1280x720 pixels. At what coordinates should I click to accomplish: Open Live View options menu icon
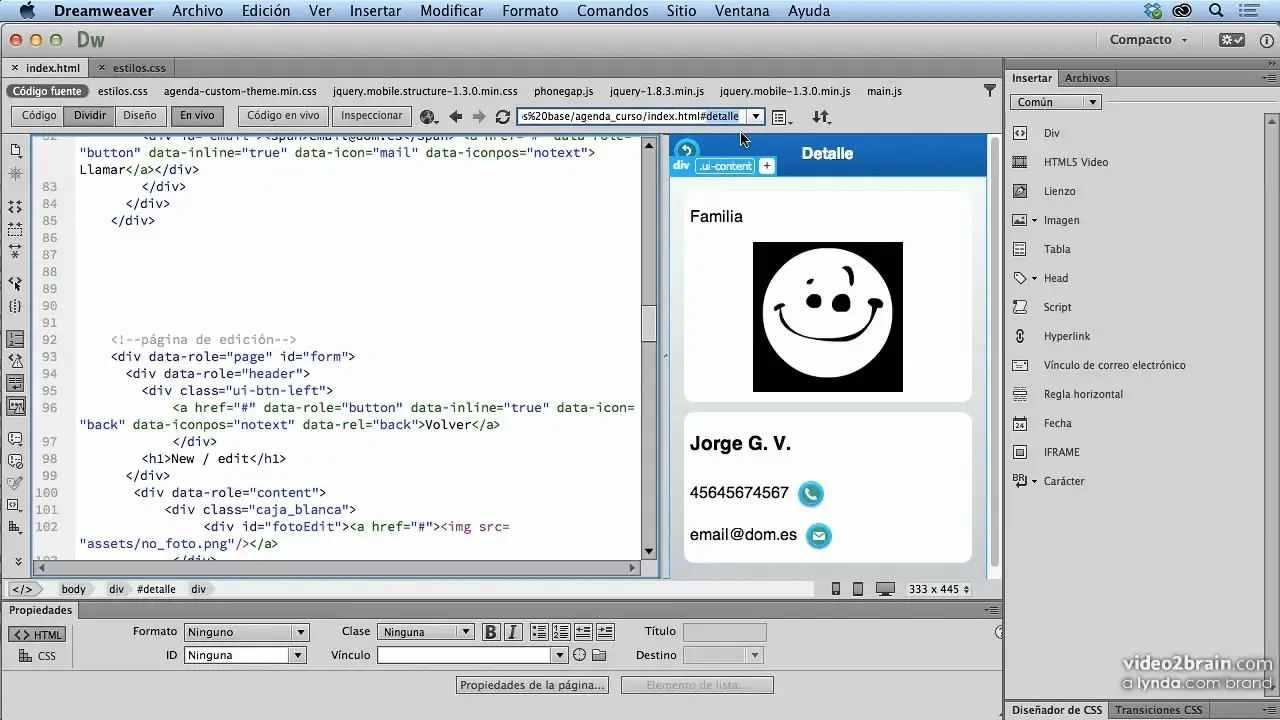(782, 117)
